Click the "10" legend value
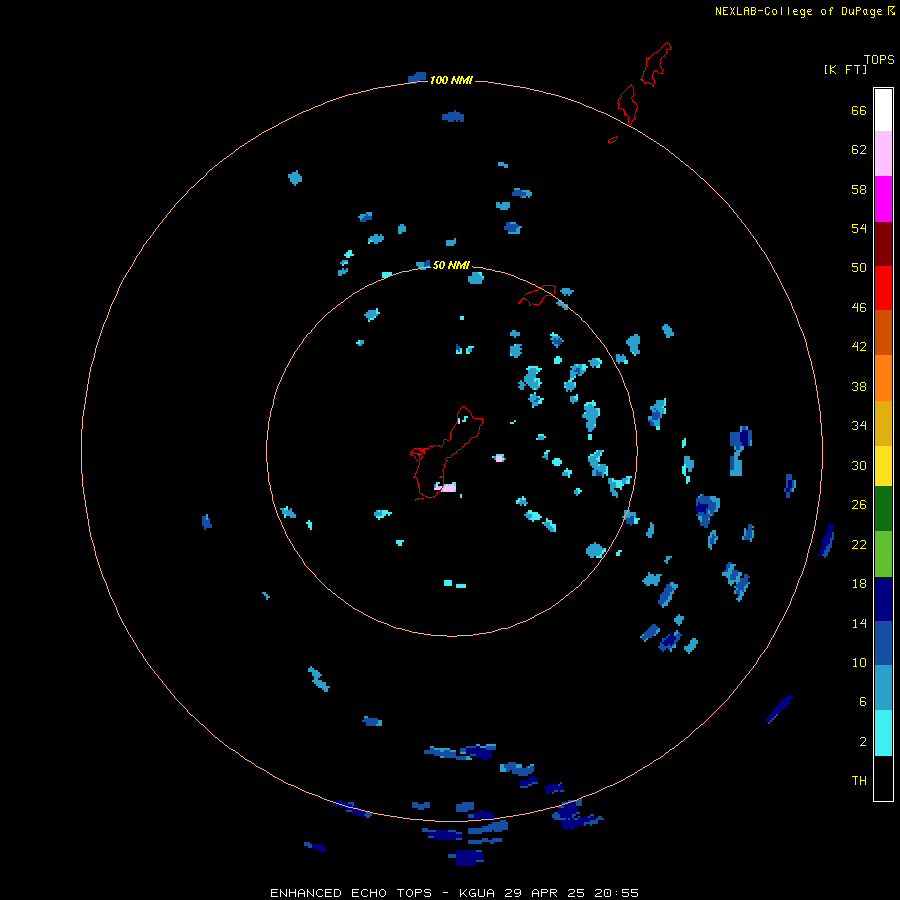 (x=859, y=663)
